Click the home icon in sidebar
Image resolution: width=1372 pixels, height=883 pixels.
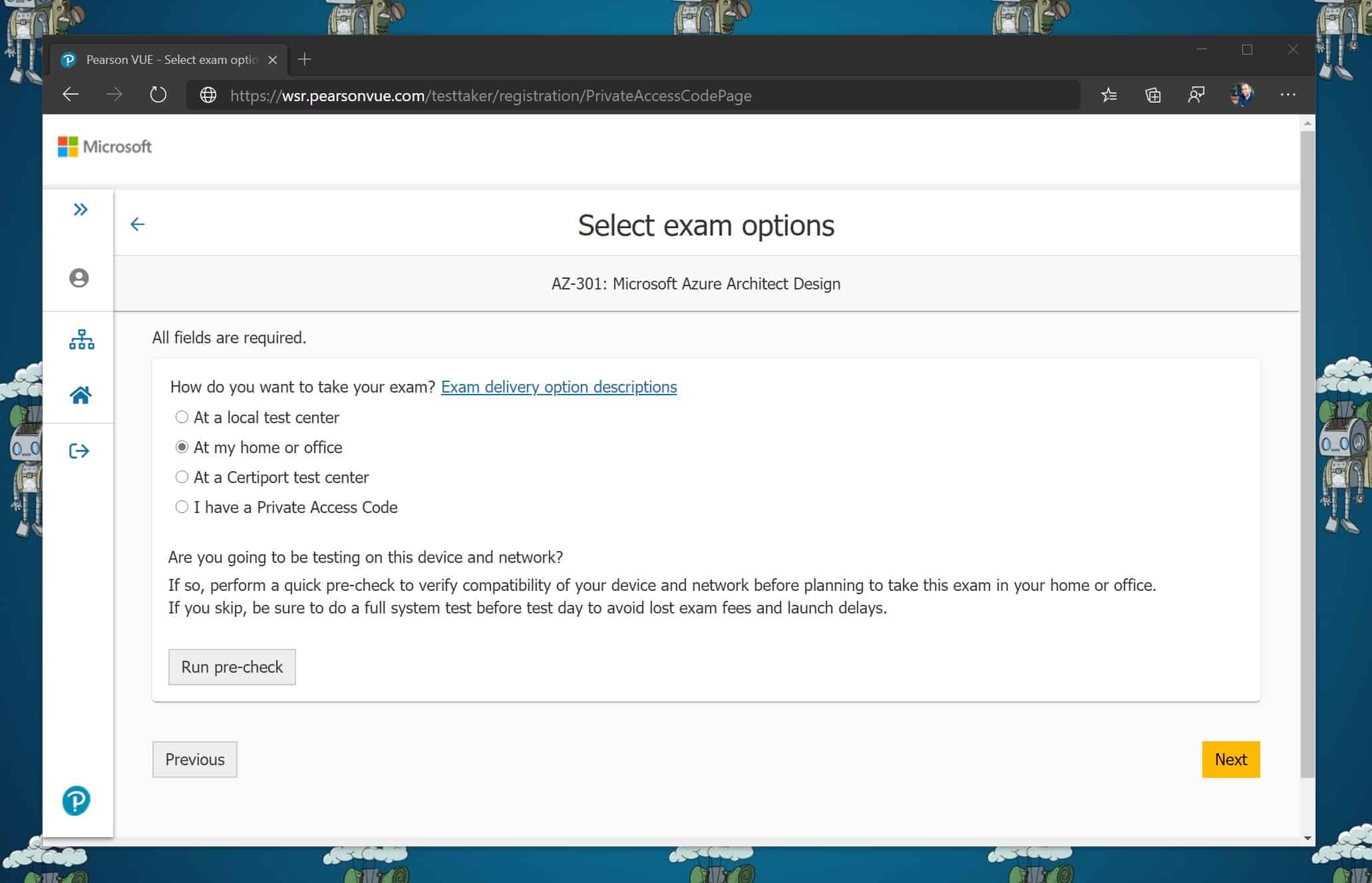click(79, 394)
